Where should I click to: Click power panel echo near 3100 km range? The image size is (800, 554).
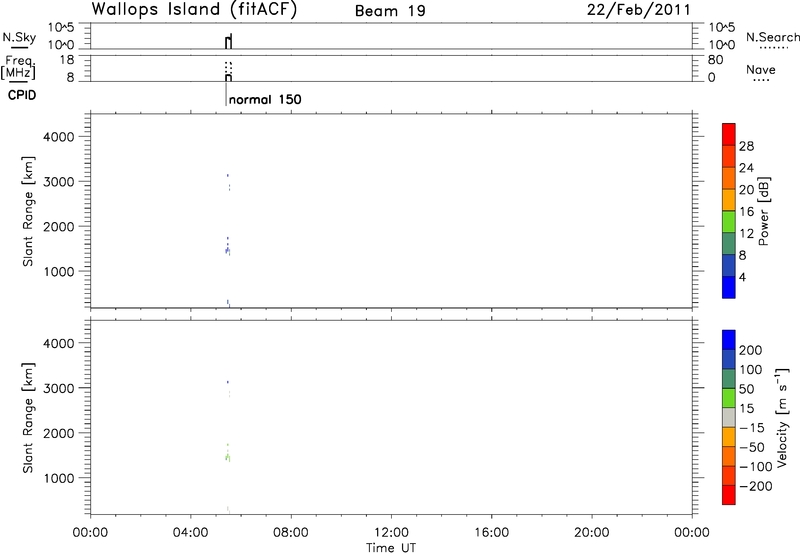pyautogui.click(x=228, y=175)
